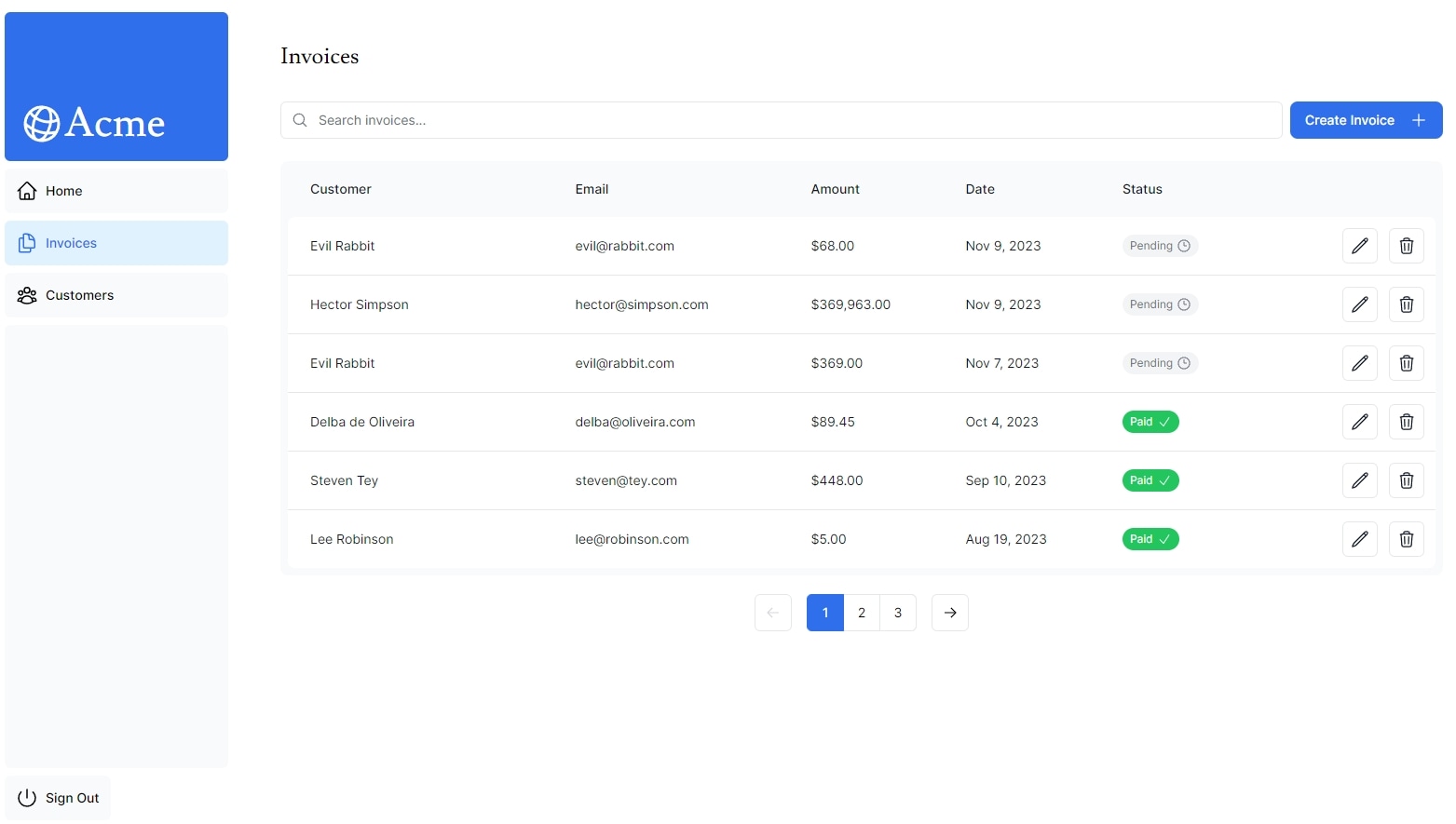Click the Amount column header

point(836,189)
